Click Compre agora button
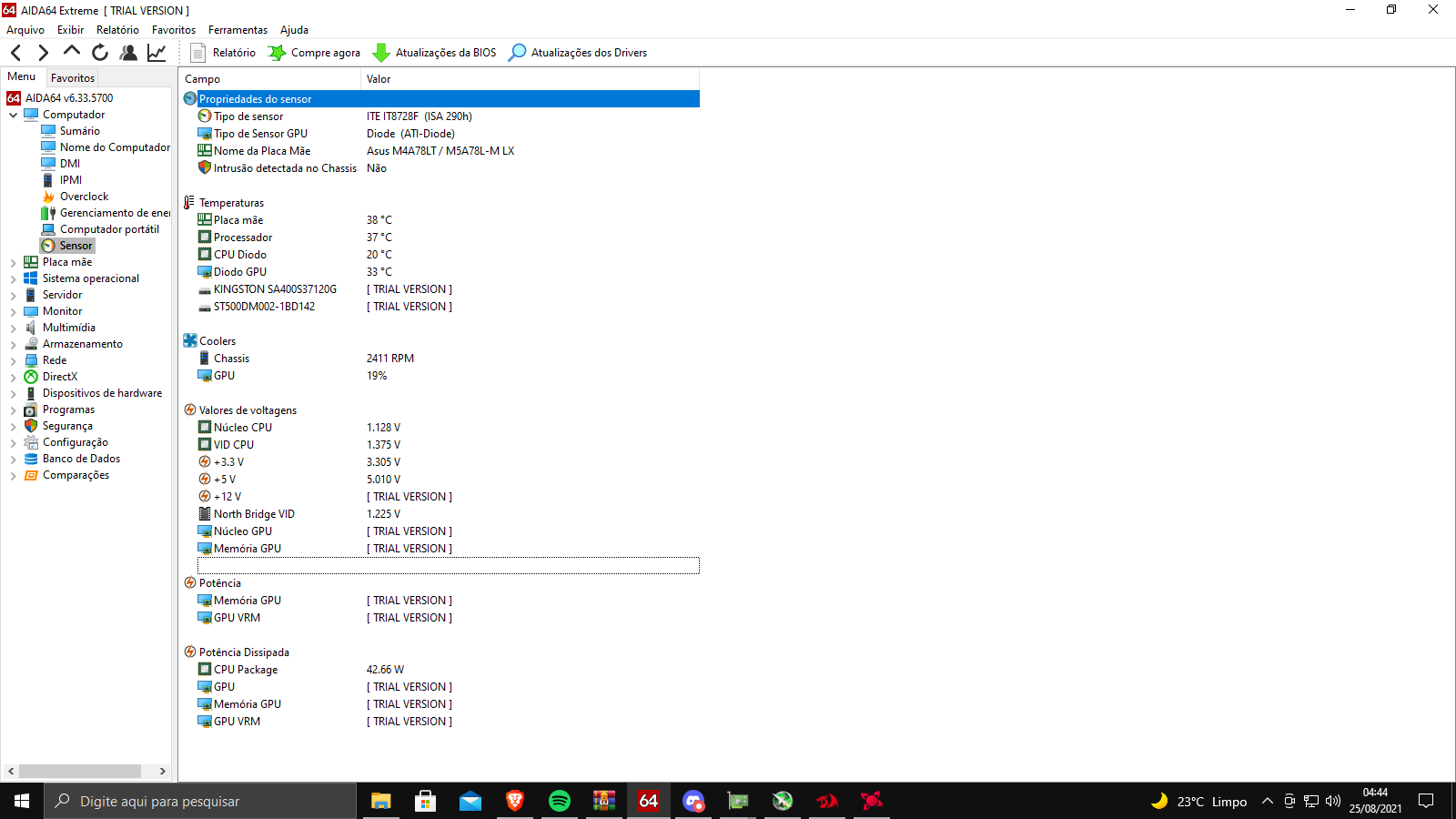The height and width of the screenshot is (819, 1456). tap(314, 53)
